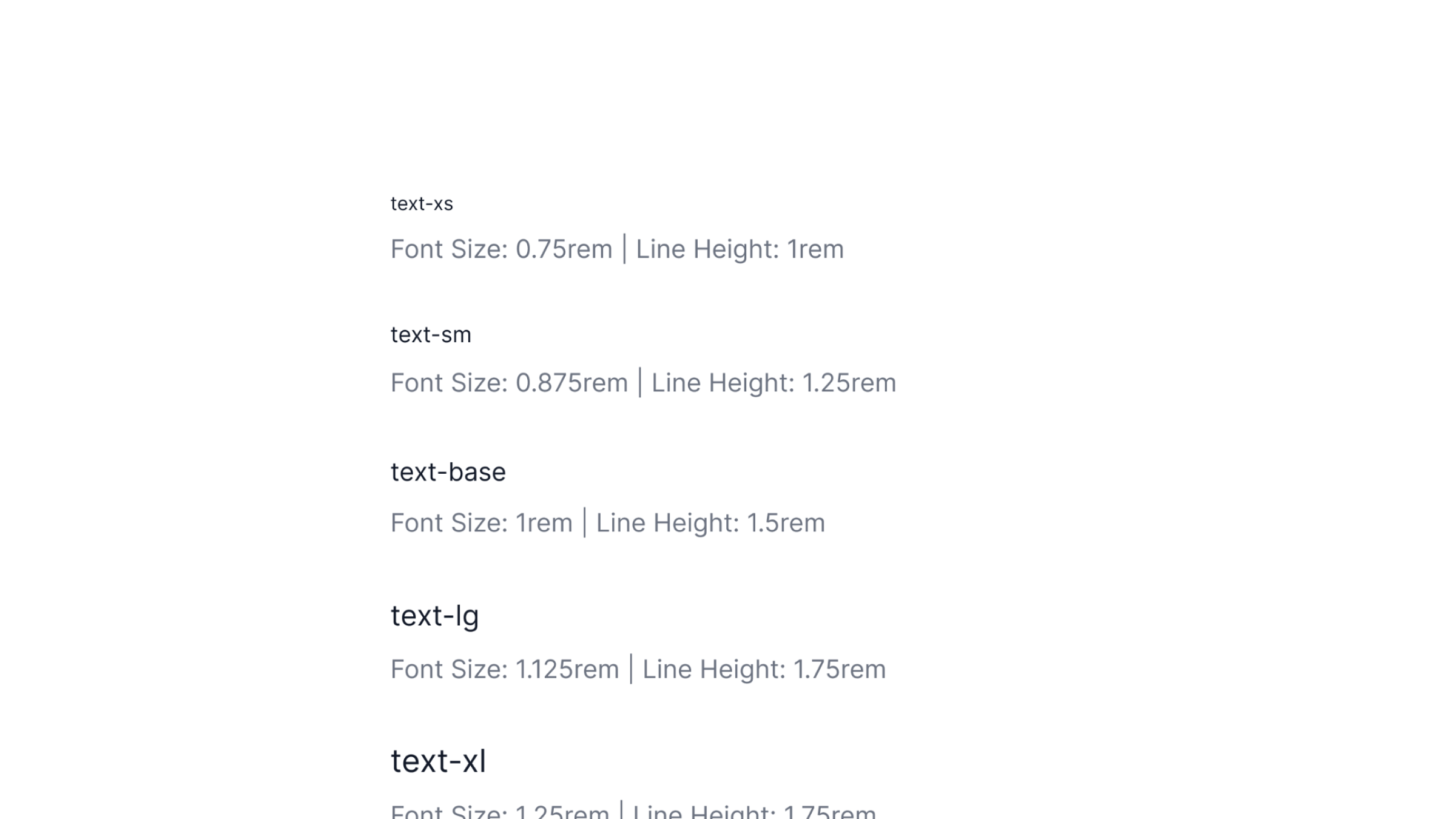Select the 'Line Height: 1.5rem' text
1456x819 pixels.
[710, 523]
